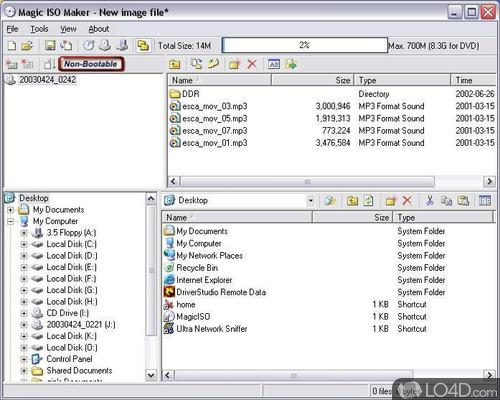Click the Non-Bootable button
This screenshot has width=500, height=400.
point(91,64)
